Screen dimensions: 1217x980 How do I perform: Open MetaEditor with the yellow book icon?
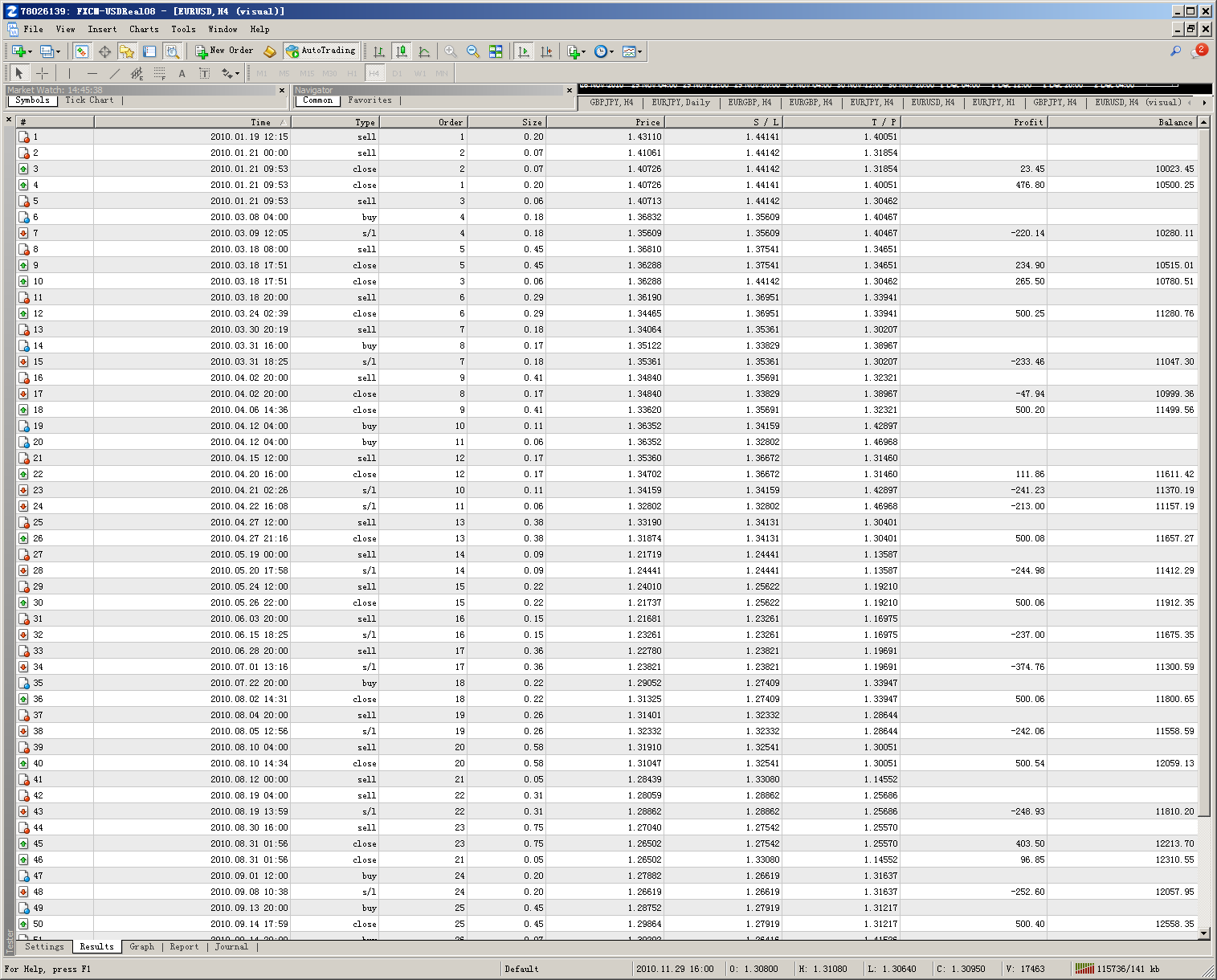coord(270,51)
